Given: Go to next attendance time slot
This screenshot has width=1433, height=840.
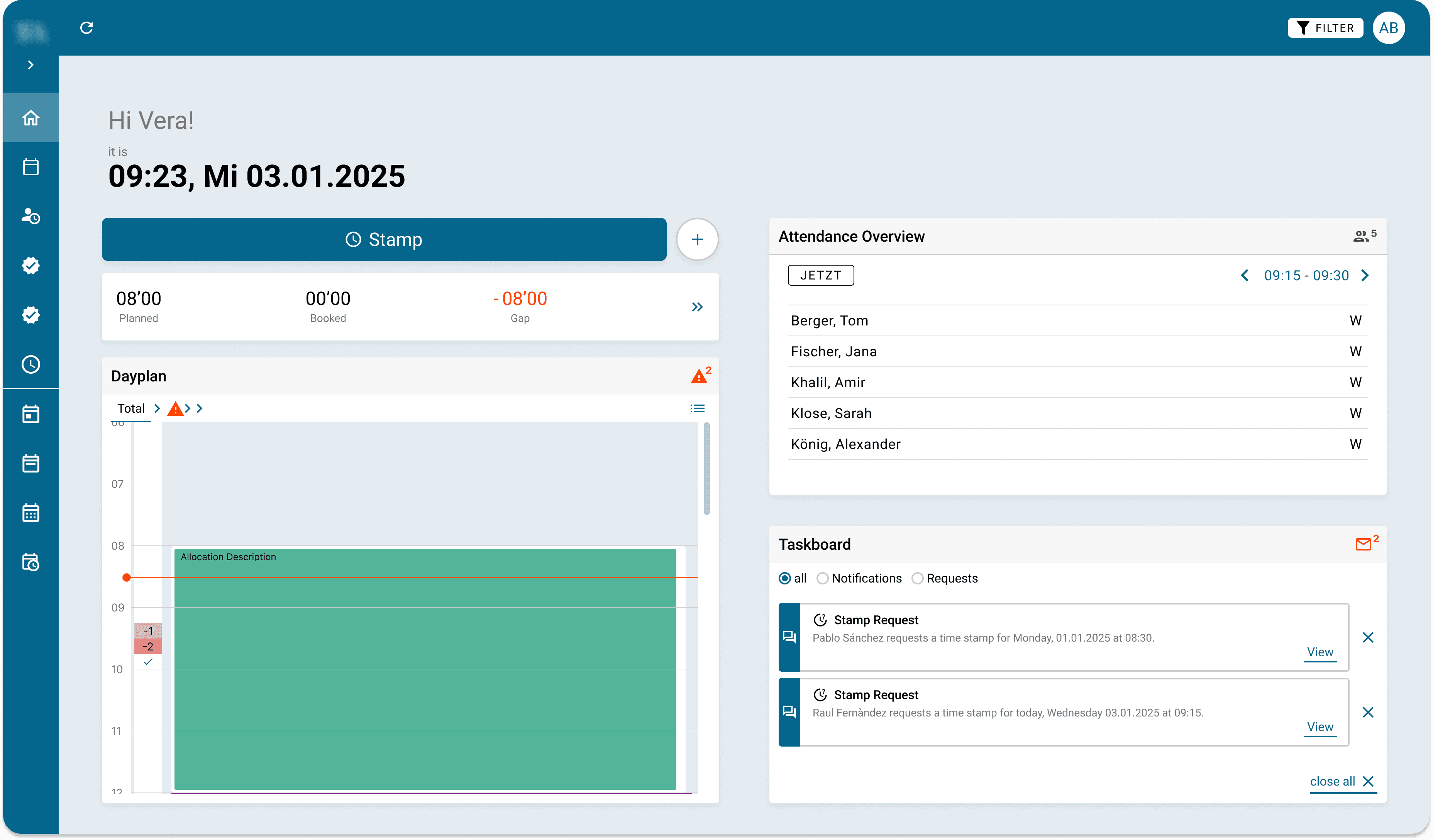Looking at the screenshot, I should (x=1365, y=275).
